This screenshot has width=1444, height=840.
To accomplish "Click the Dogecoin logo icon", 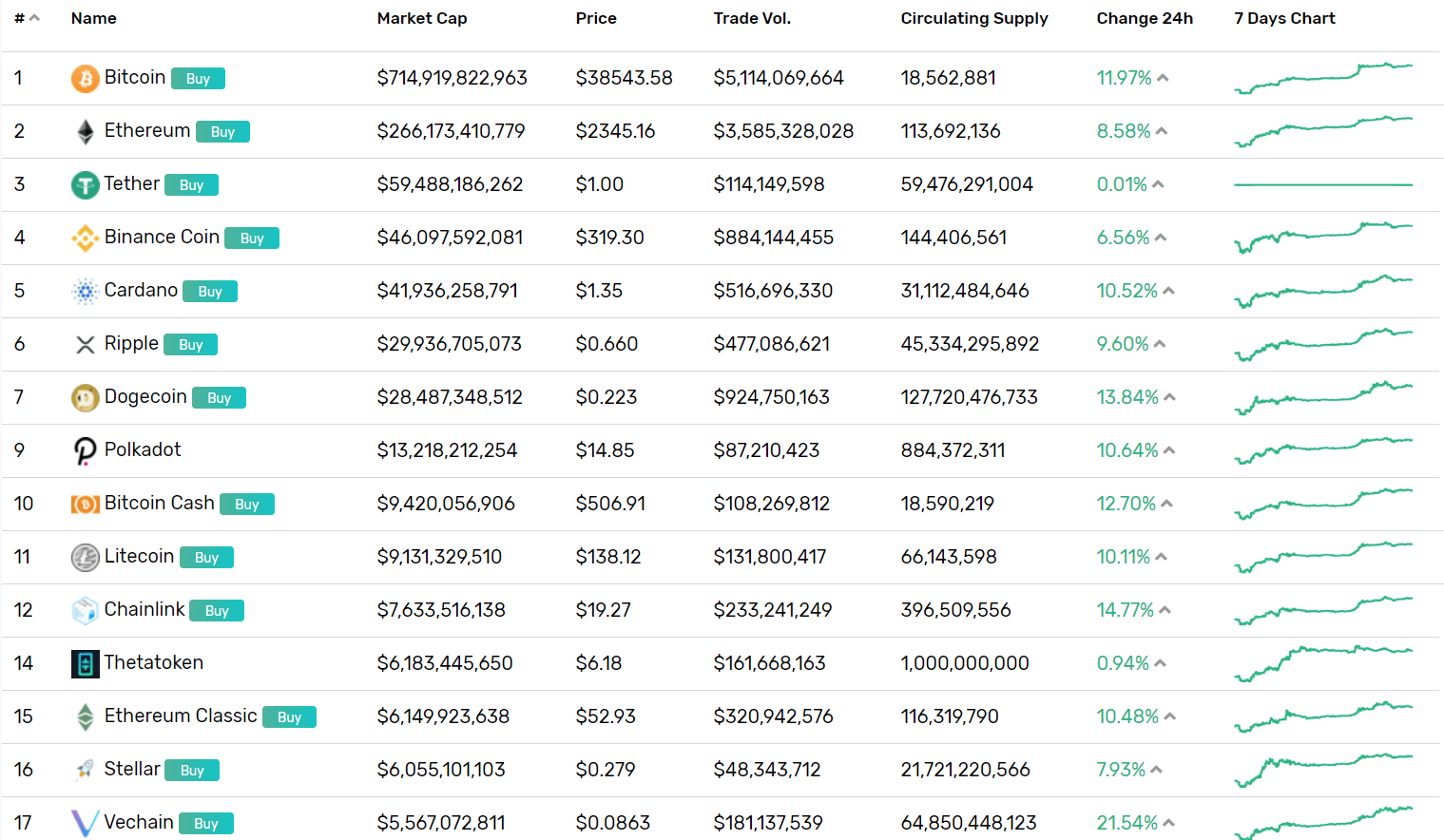I will point(86,397).
